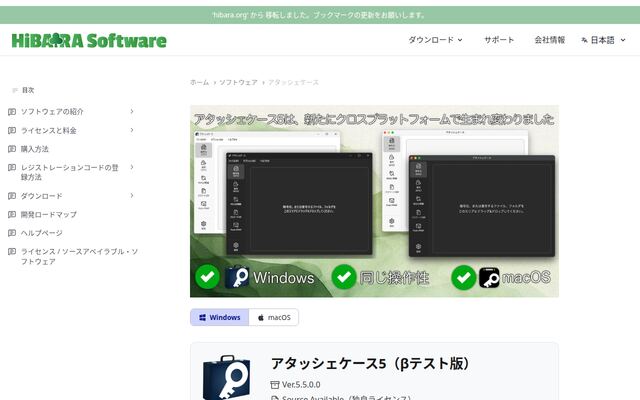Click the book icon beside ヘルプページ
The image size is (640, 400).
pyautogui.click(x=12, y=233)
